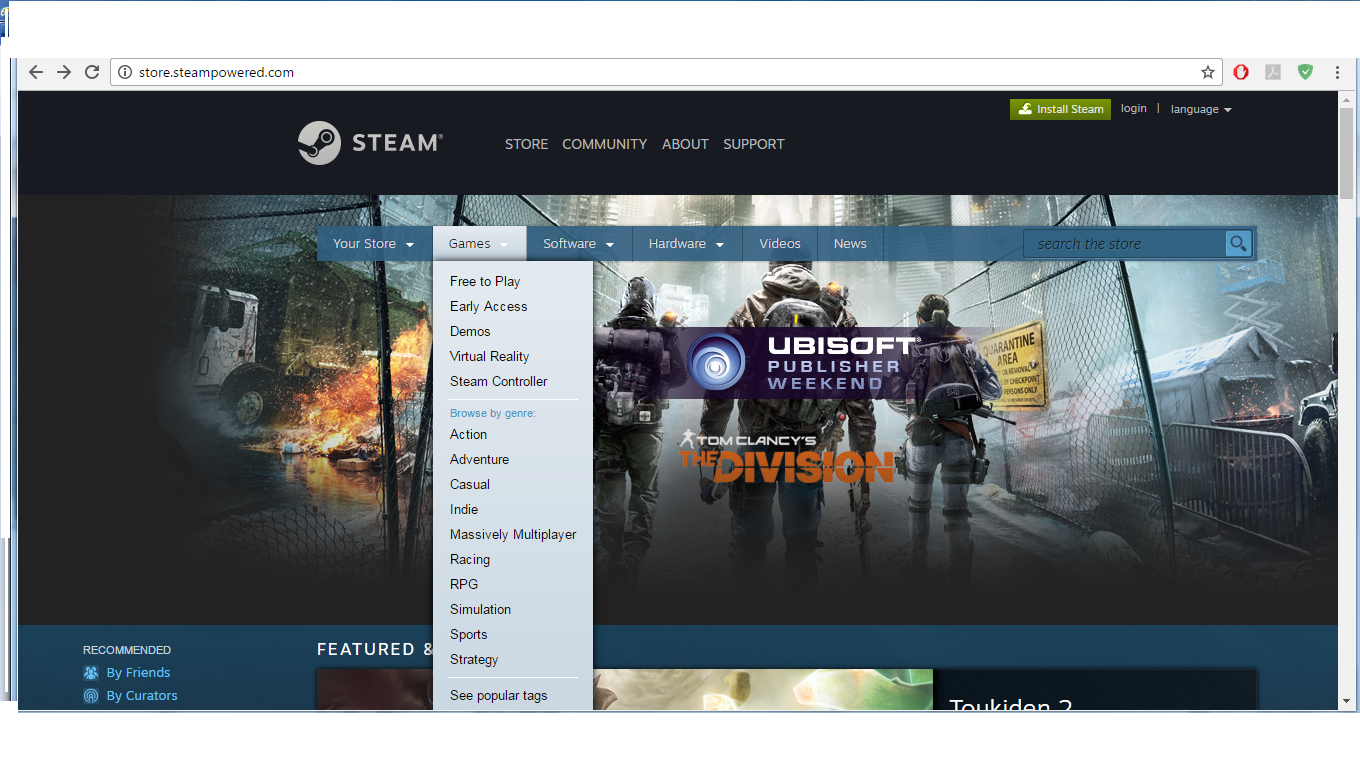Image resolution: width=1360 pixels, height=768 pixels.
Task: Browse the Strategy genre
Action: (474, 659)
